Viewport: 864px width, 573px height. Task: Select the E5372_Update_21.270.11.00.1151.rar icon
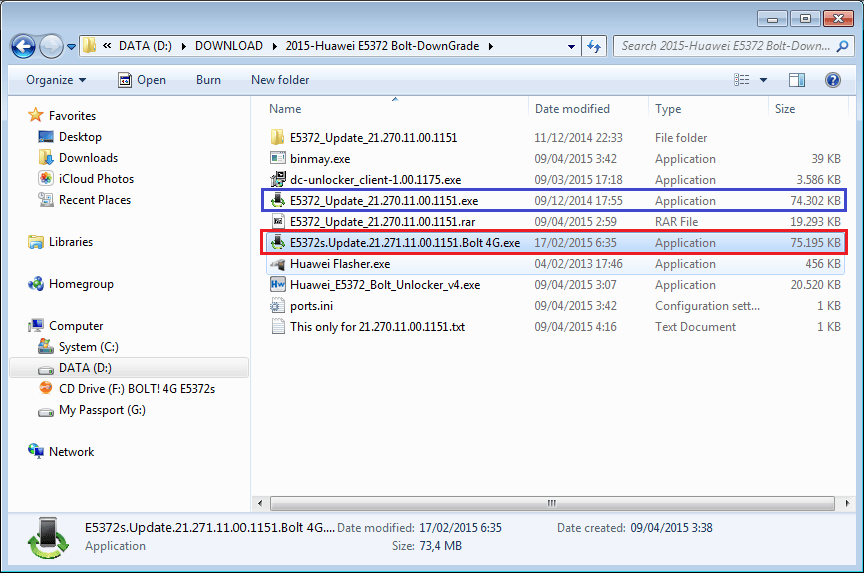click(278, 221)
